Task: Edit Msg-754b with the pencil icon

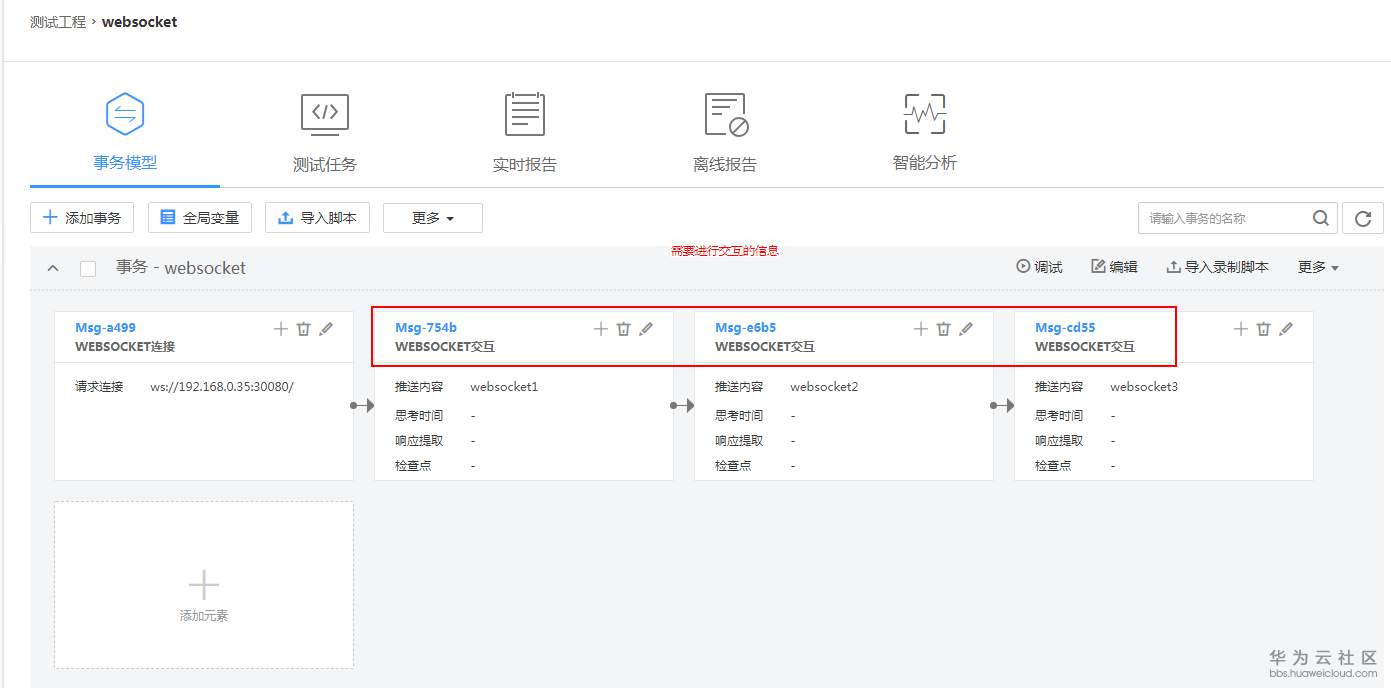Action: click(646, 328)
